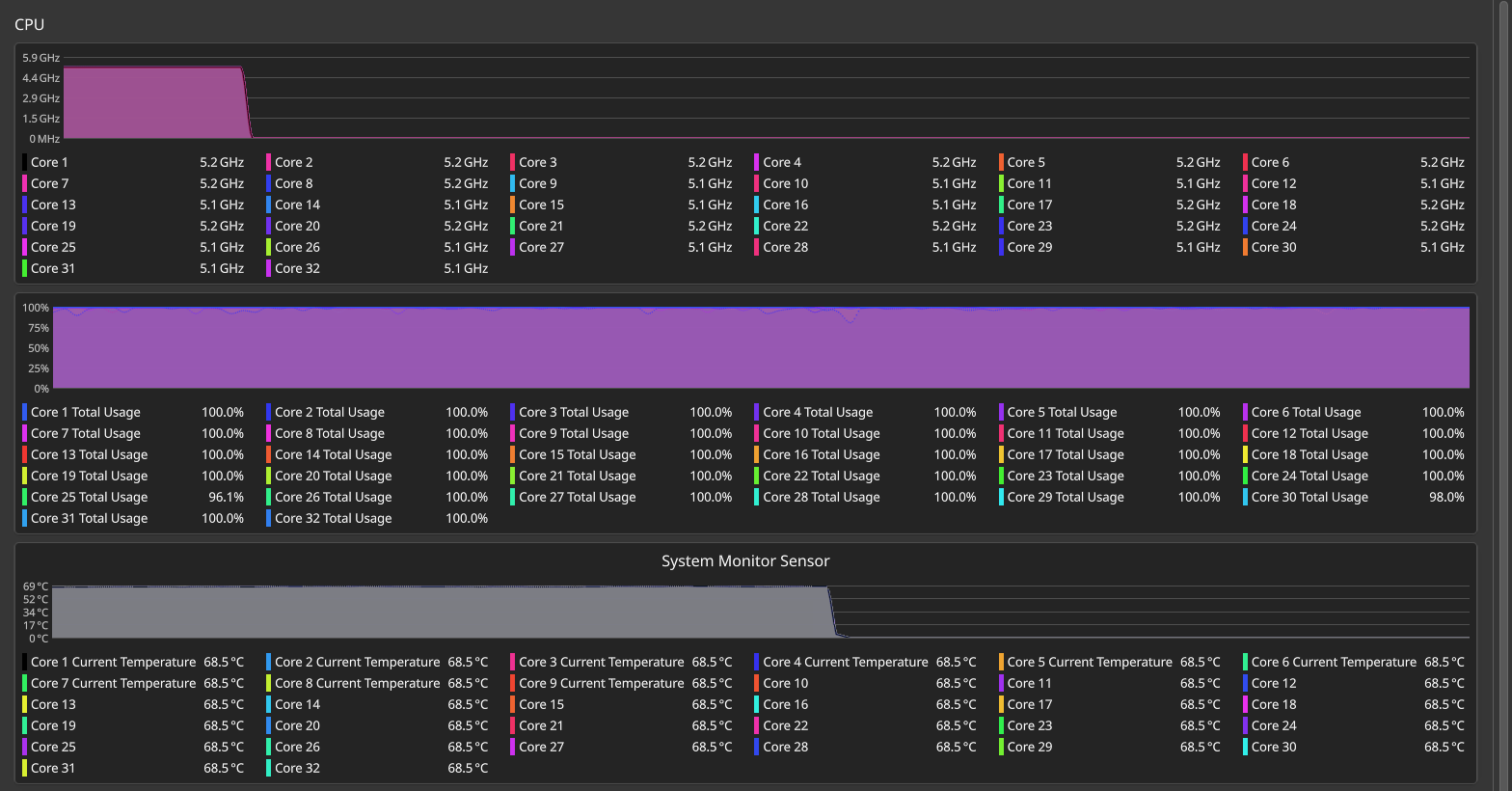Select the Core 25 Total Usage legend entry
This screenshot has height=791, width=1512.
[x=89, y=497]
